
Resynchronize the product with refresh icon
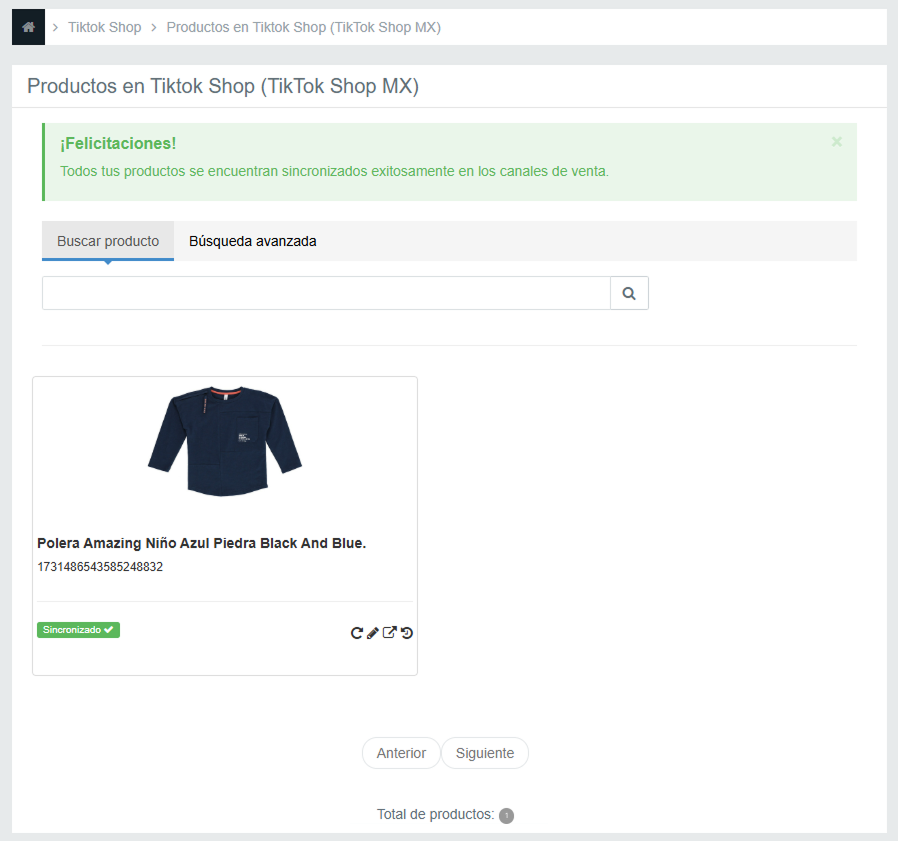356,633
